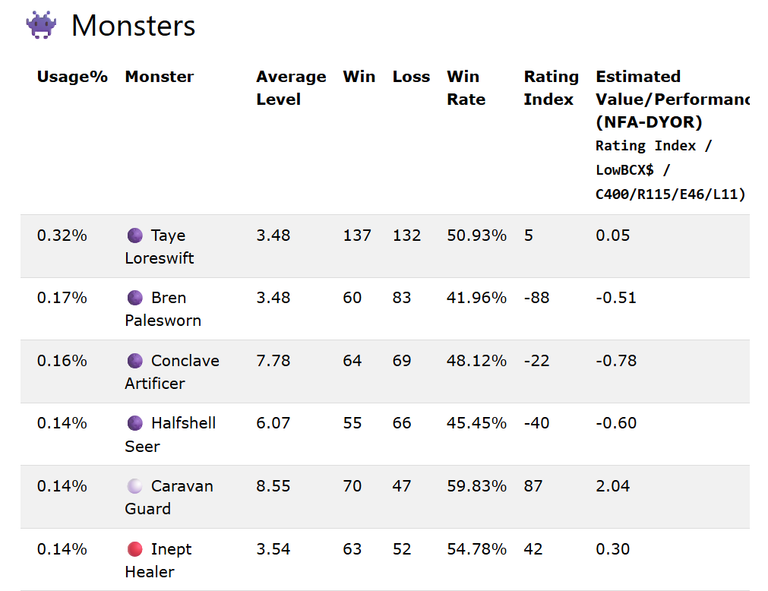
Task: Click the Loss column header
Action: point(411,77)
